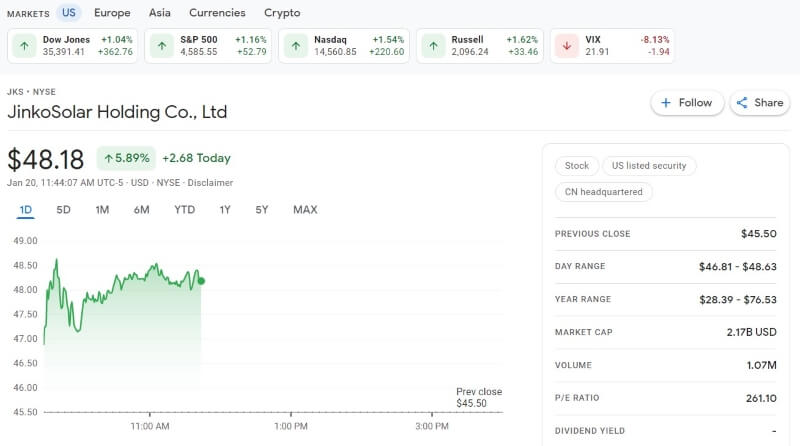Screen dimensions: 800x446
Task: Select the 6M chart range
Action: pos(141,210)
